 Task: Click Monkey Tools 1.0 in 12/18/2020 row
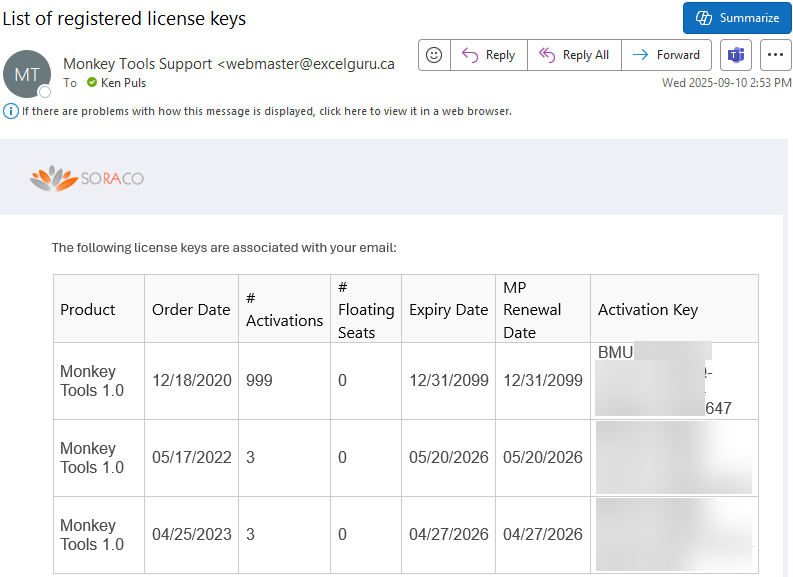tap(92, 381)
